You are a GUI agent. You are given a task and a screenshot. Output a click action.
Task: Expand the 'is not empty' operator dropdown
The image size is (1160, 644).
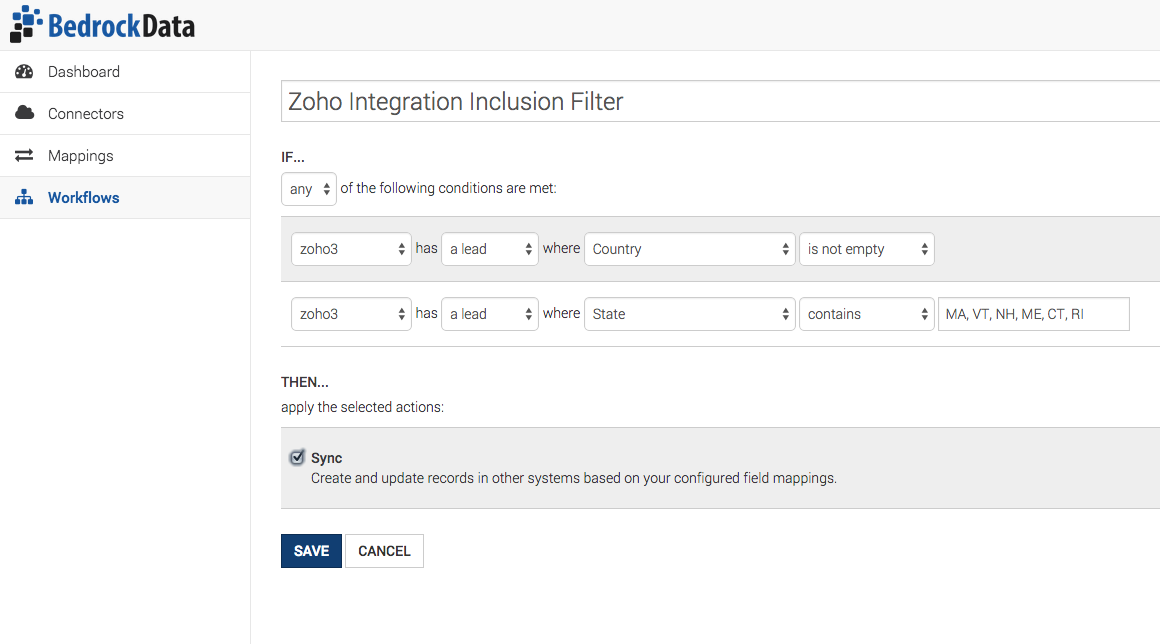[866, 249]
